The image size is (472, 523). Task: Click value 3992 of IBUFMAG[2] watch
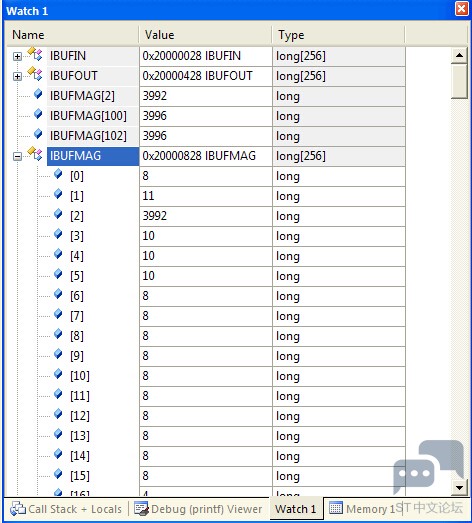(x=205, y=96)
